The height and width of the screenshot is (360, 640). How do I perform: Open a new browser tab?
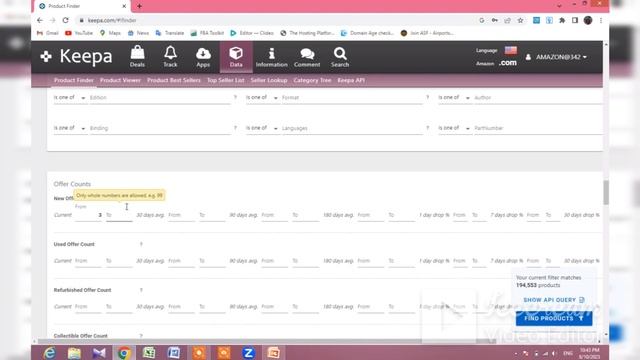pyautogui.click(x=139, y=6)
